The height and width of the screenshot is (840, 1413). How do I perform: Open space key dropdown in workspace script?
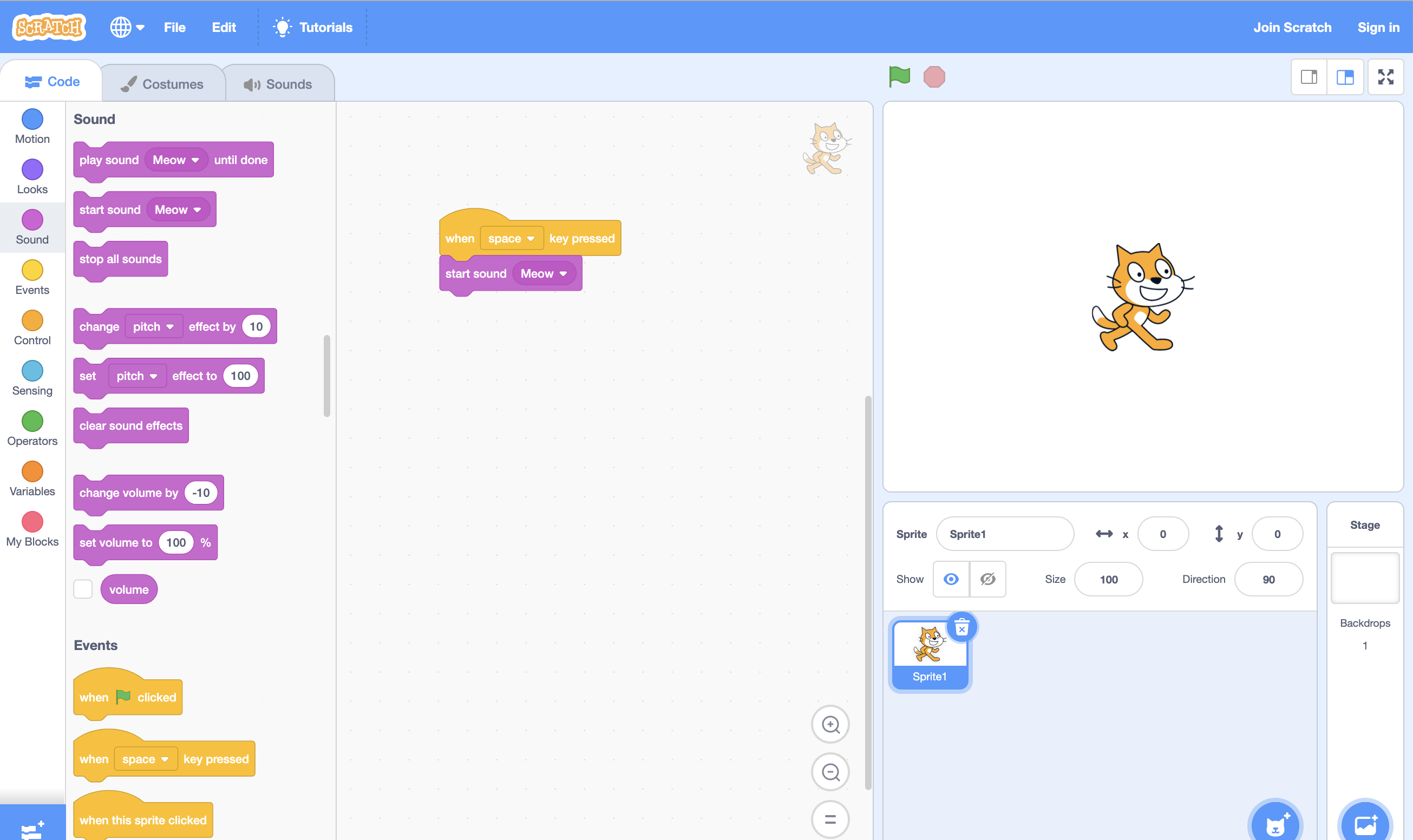tap(511, 238)
